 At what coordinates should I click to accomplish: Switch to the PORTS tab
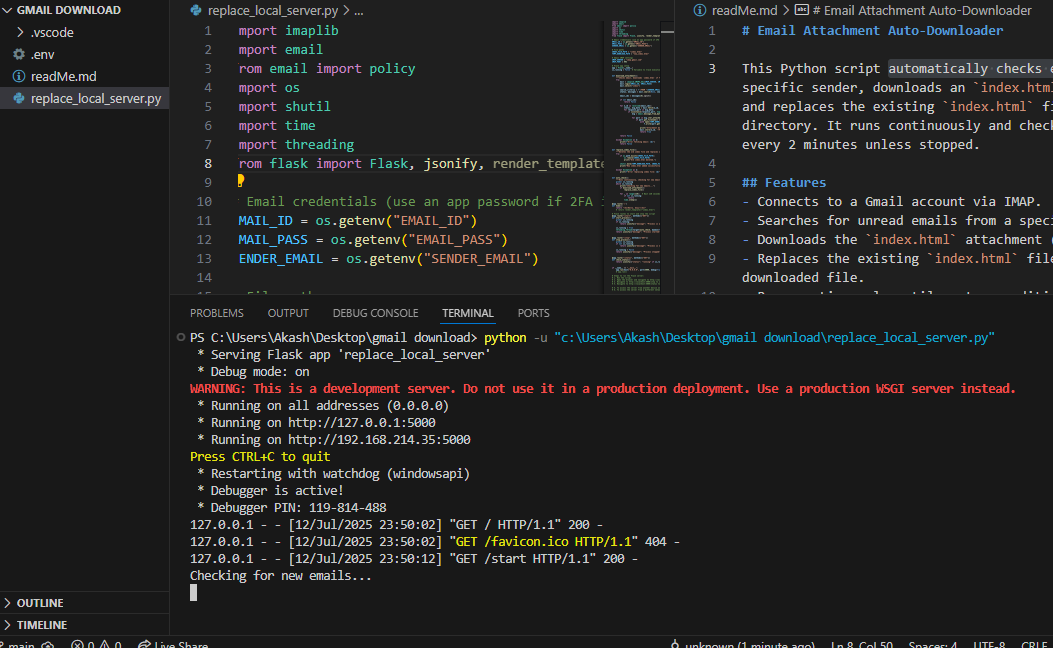click(533, 313)
